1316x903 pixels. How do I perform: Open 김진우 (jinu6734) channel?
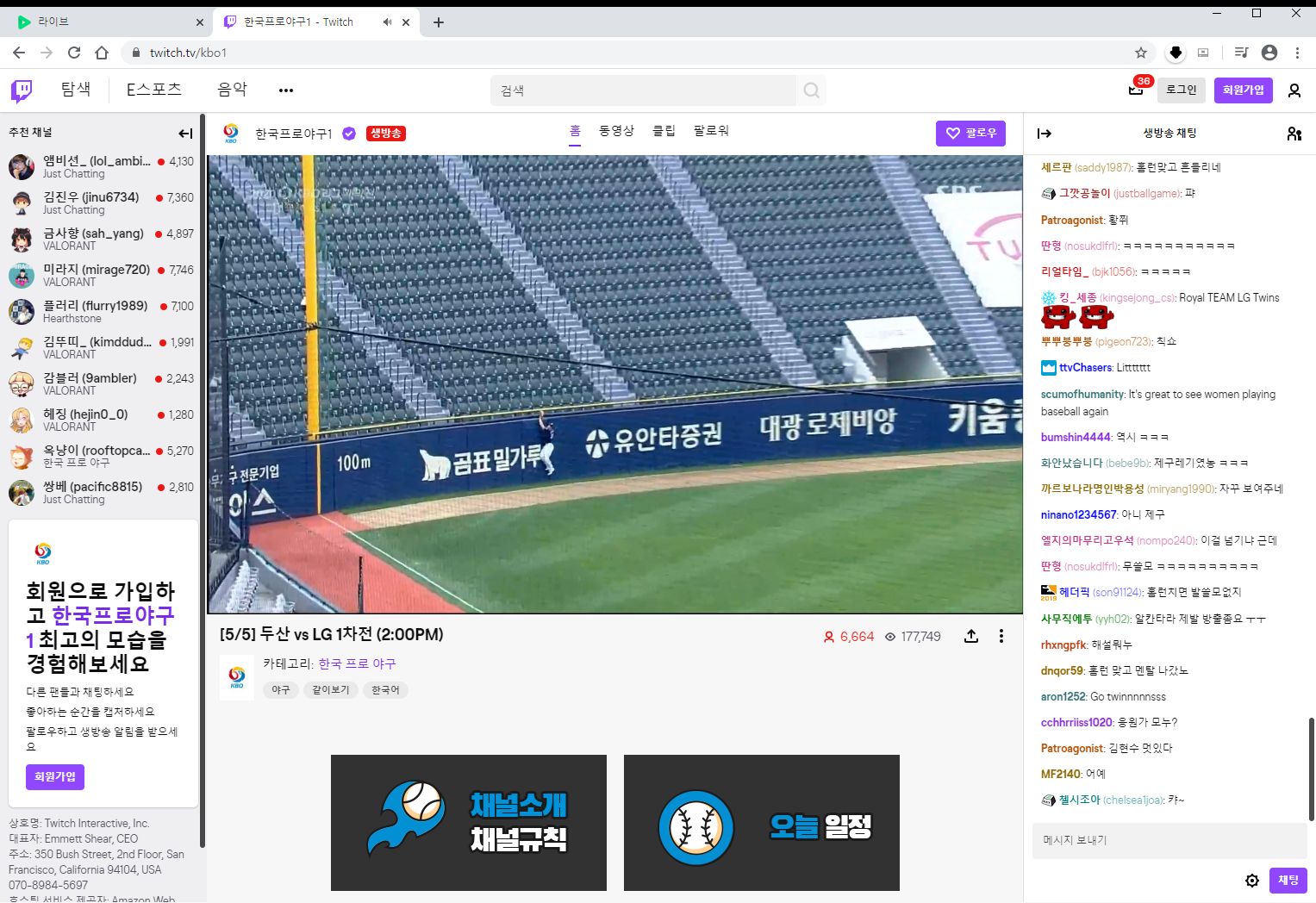point(102,202)
